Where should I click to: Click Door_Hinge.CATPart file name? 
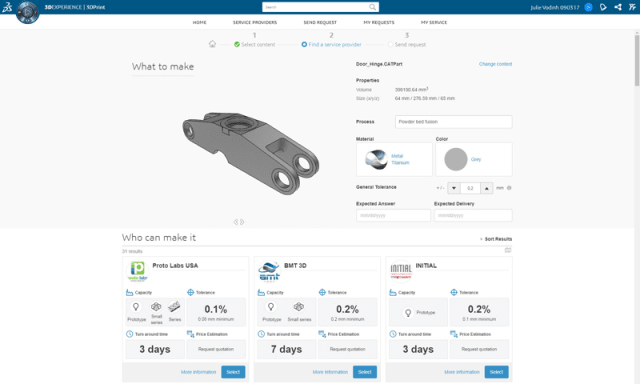point(379,64)
